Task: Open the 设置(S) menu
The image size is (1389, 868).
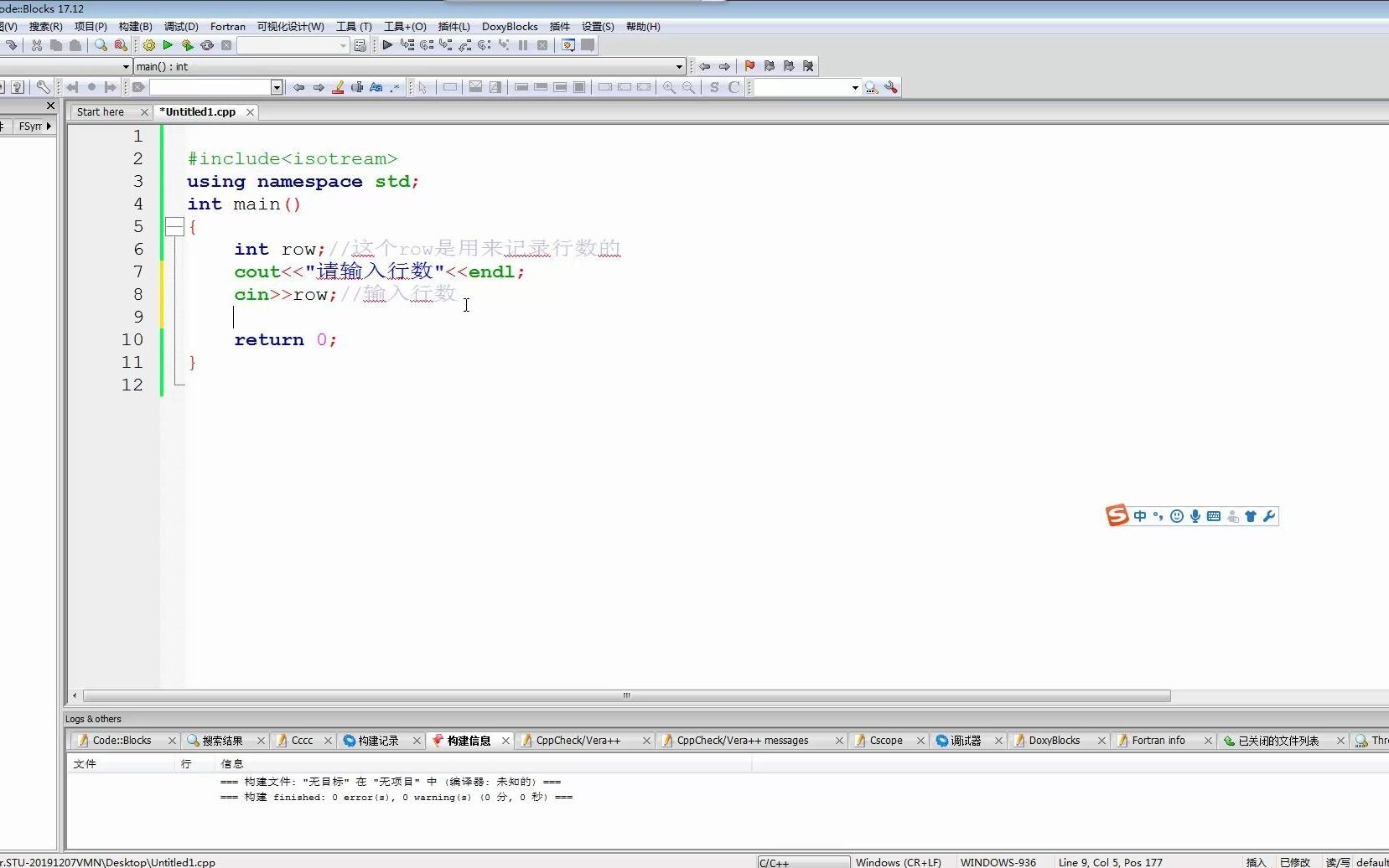Action: pos(597,26)
